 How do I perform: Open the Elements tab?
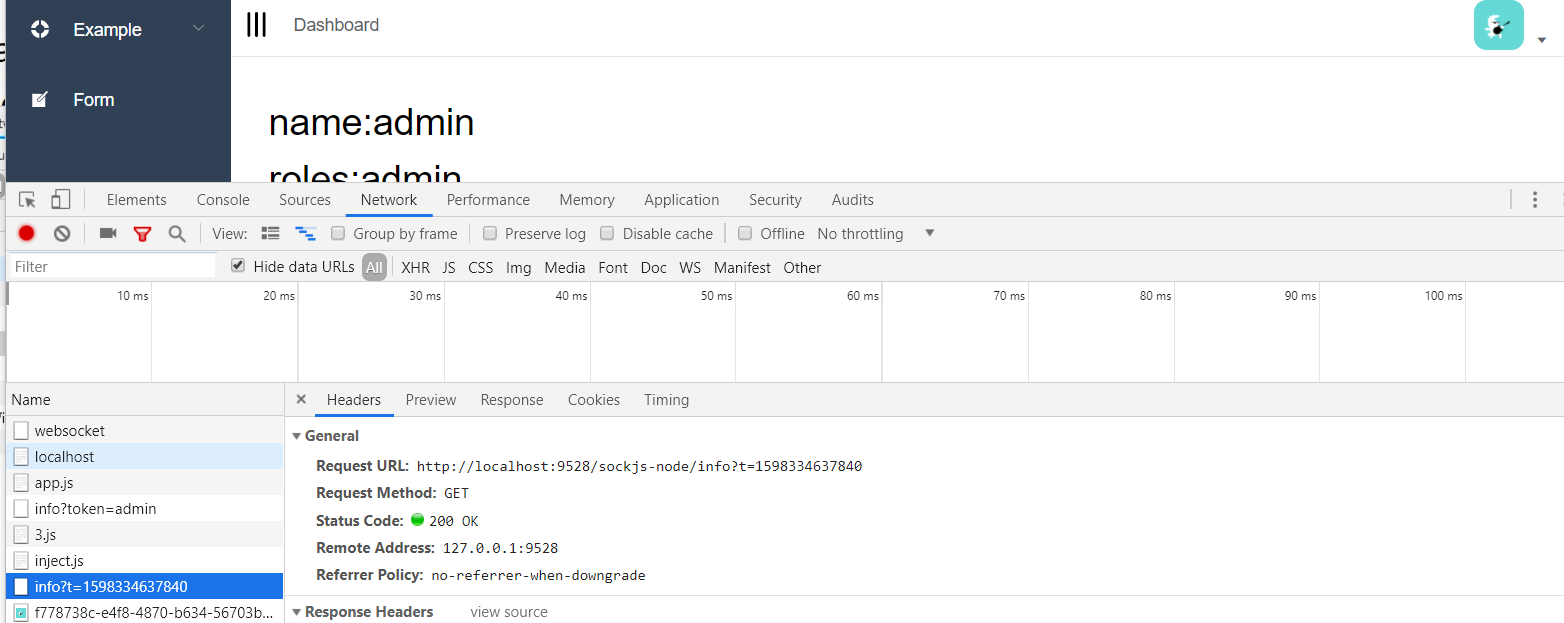click(137, 200)
